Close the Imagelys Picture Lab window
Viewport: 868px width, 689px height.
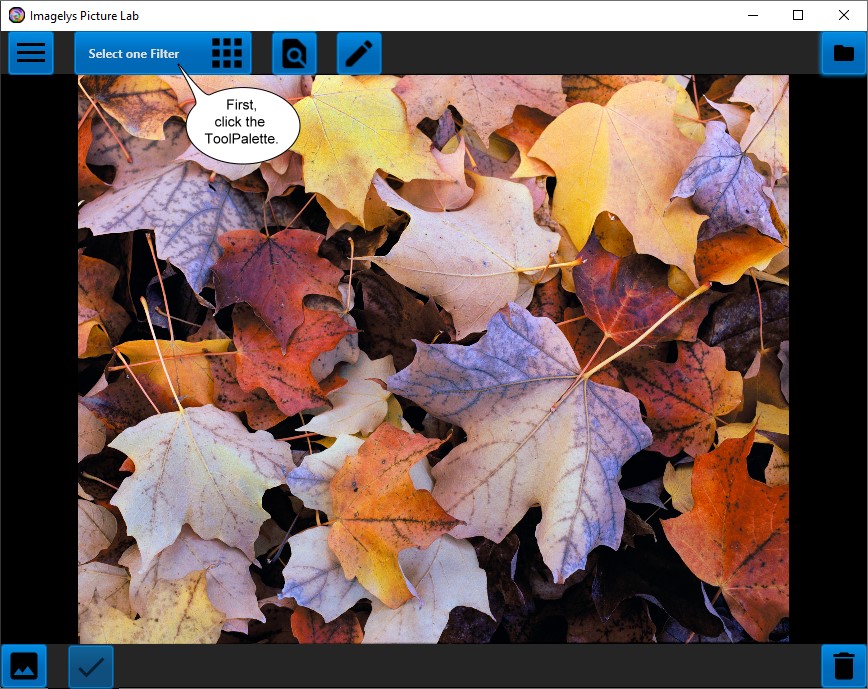844,15
